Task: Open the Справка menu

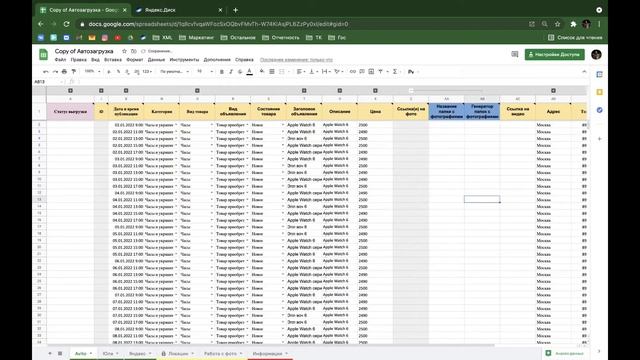Action: coord(244,60)
